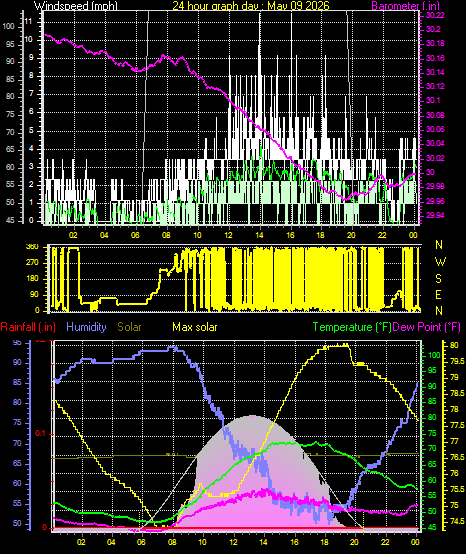This screenshot has width=466, height=554.
Task: Click the yellow Max solar legend label
Action: [195, 327]
